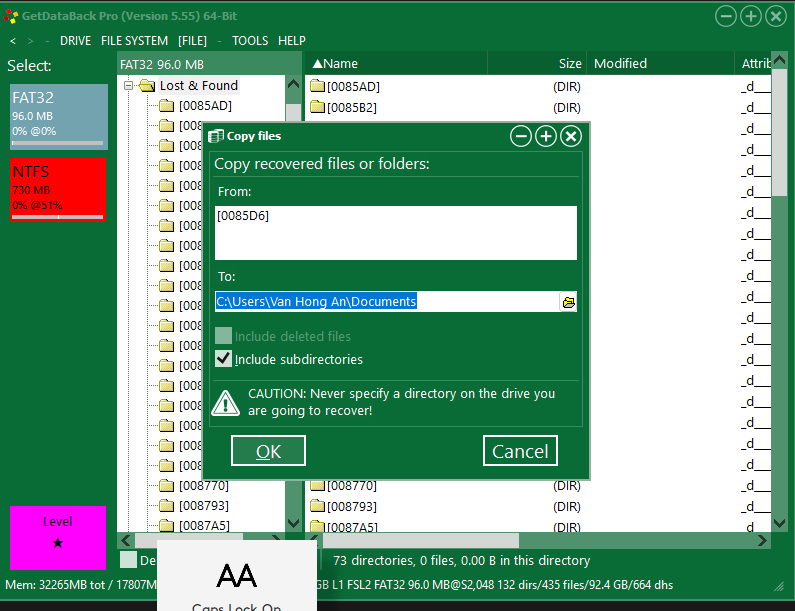
Task: Select the red NTFS 730 MB tile
Action: click(57, 189)
